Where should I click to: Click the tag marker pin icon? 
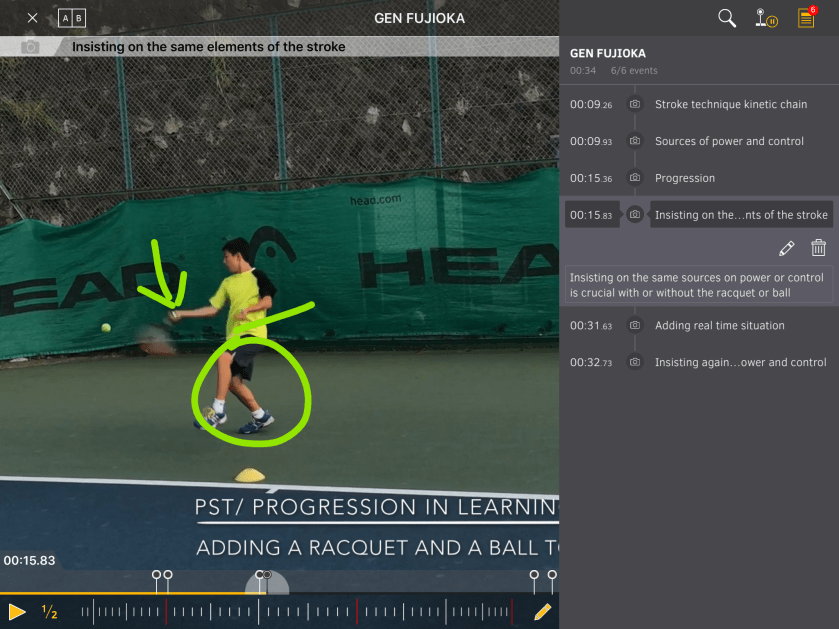pyautogui.click(x=766, y=18)
